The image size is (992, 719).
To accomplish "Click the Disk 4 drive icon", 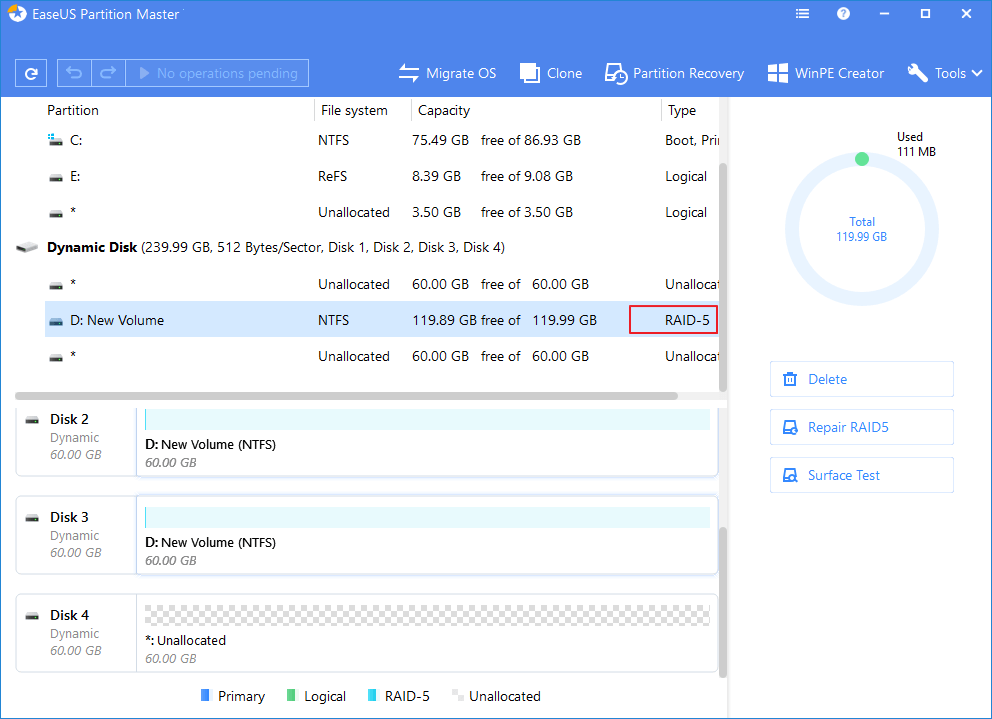I will pos(32,616).
